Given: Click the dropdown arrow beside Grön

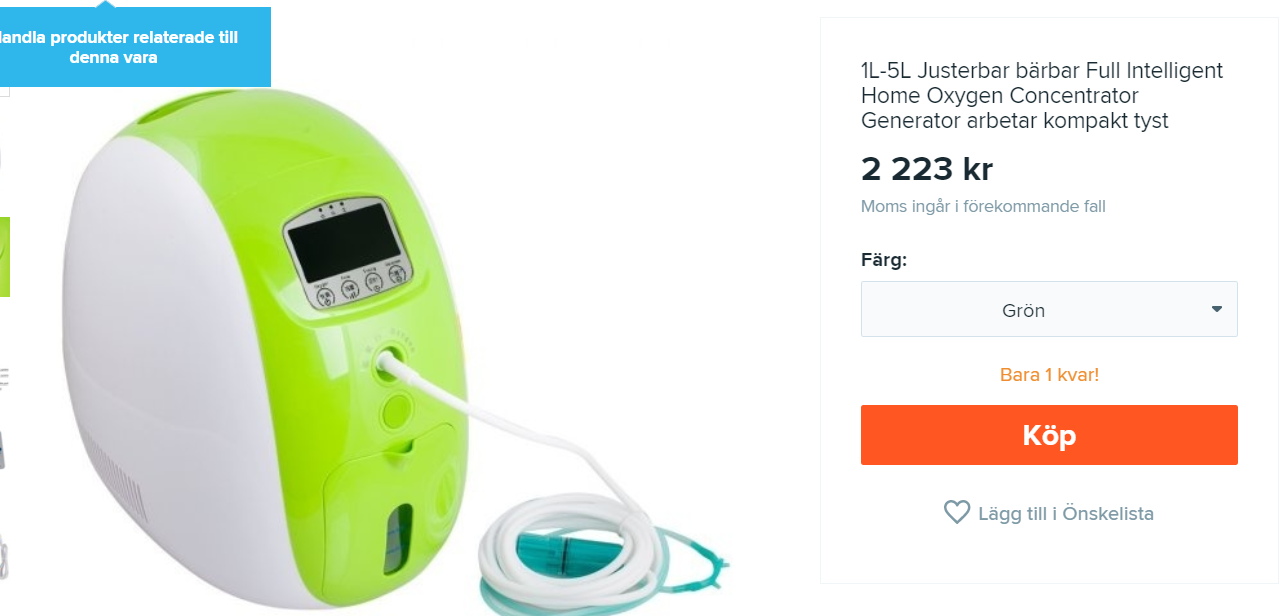Looking at the screenshot, I should [x=1217, y=309].
